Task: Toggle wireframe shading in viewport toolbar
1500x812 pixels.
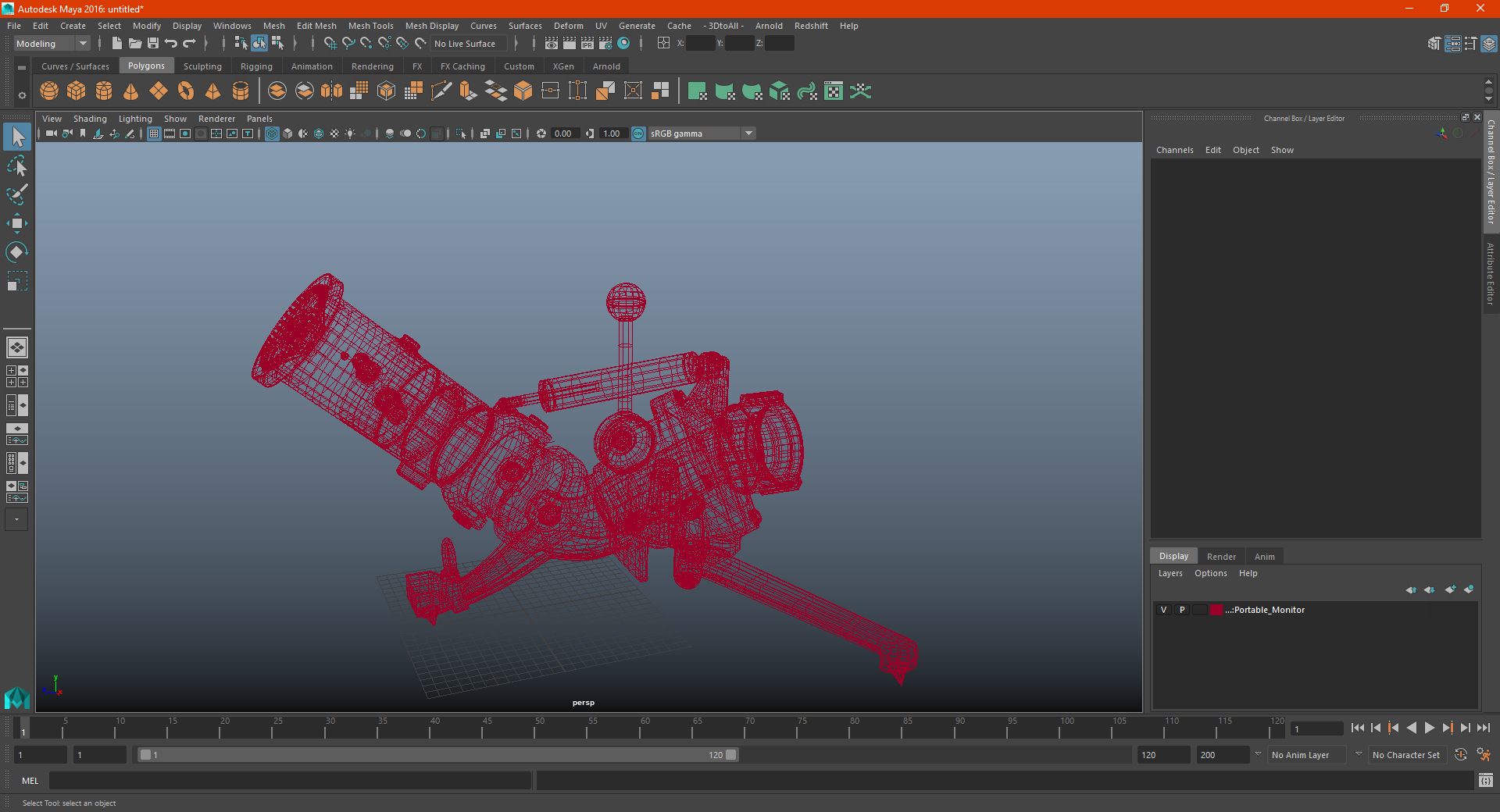Action: pos(272,134)
